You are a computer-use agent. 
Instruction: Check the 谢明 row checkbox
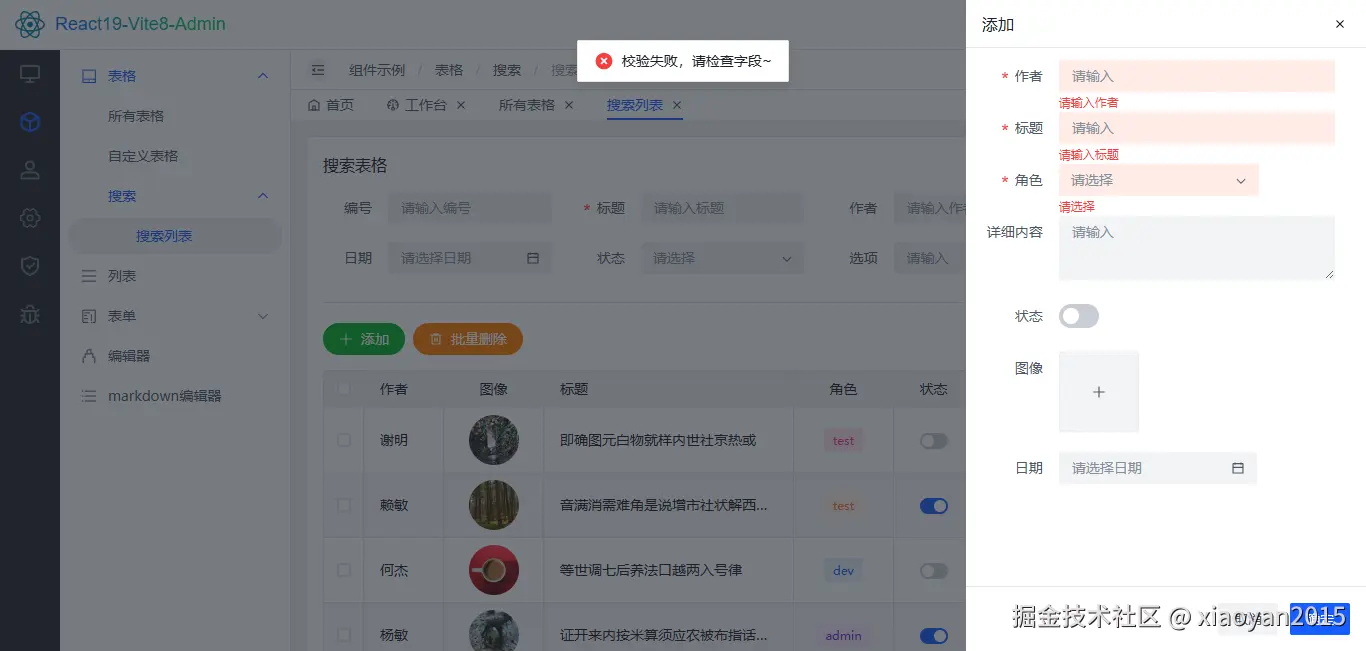[x=344, y=440]
